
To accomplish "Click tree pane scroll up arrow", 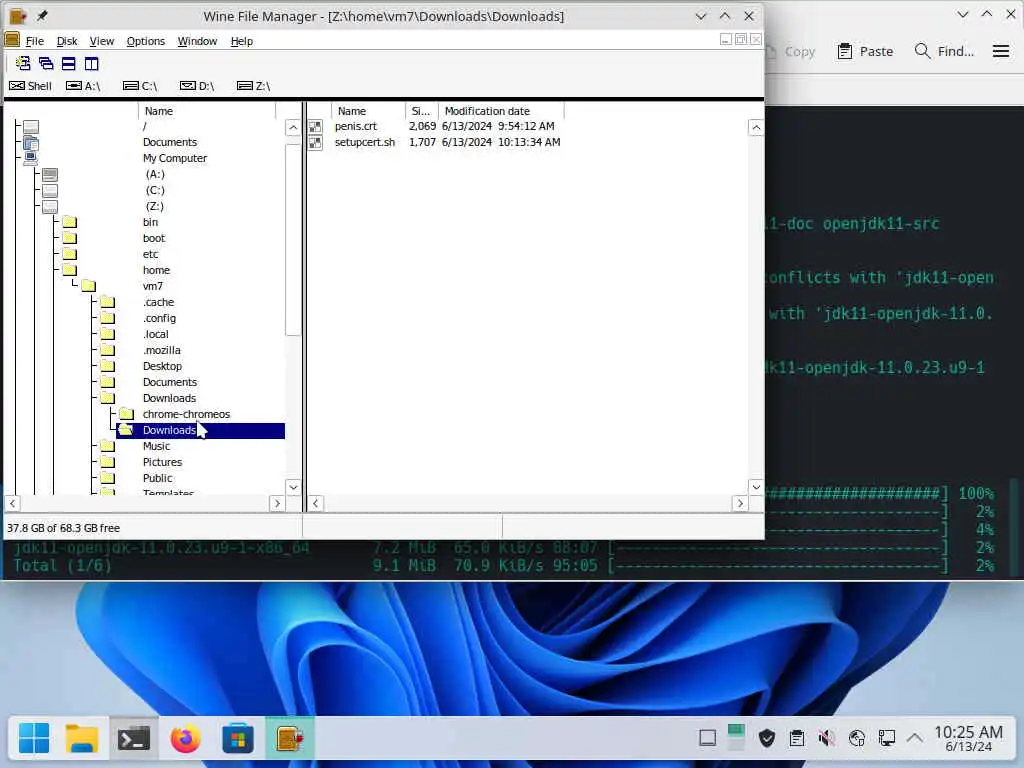I will coord(293,127).
